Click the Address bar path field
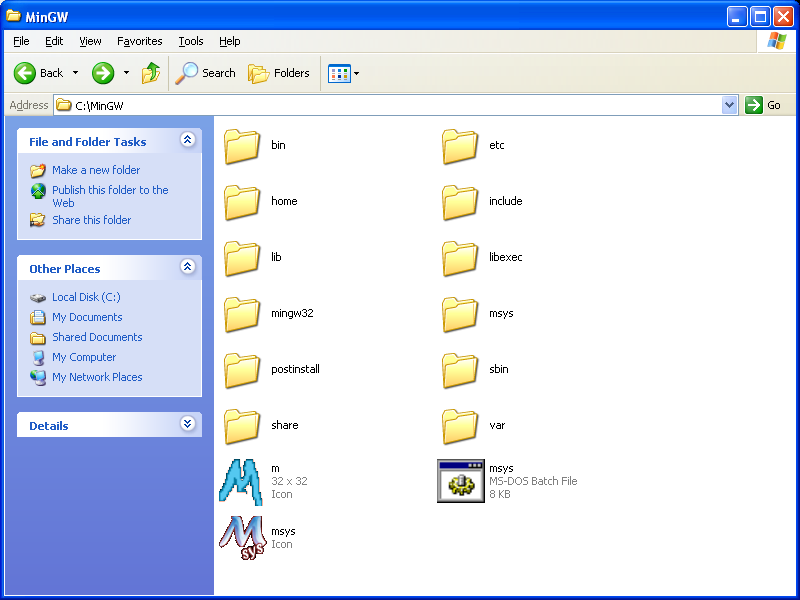800x600 pixels. point(388,105)
